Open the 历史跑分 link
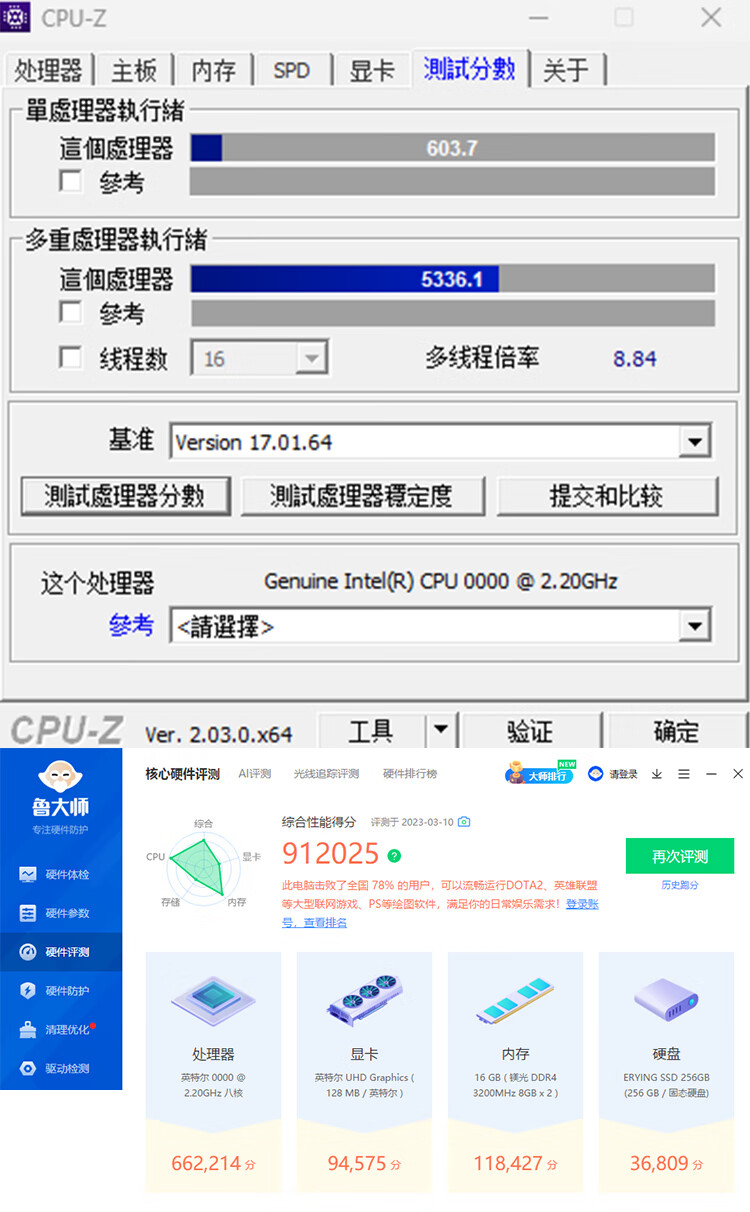Image resolution: width=750 pixels, height=1212 pixels. [680, 885]
